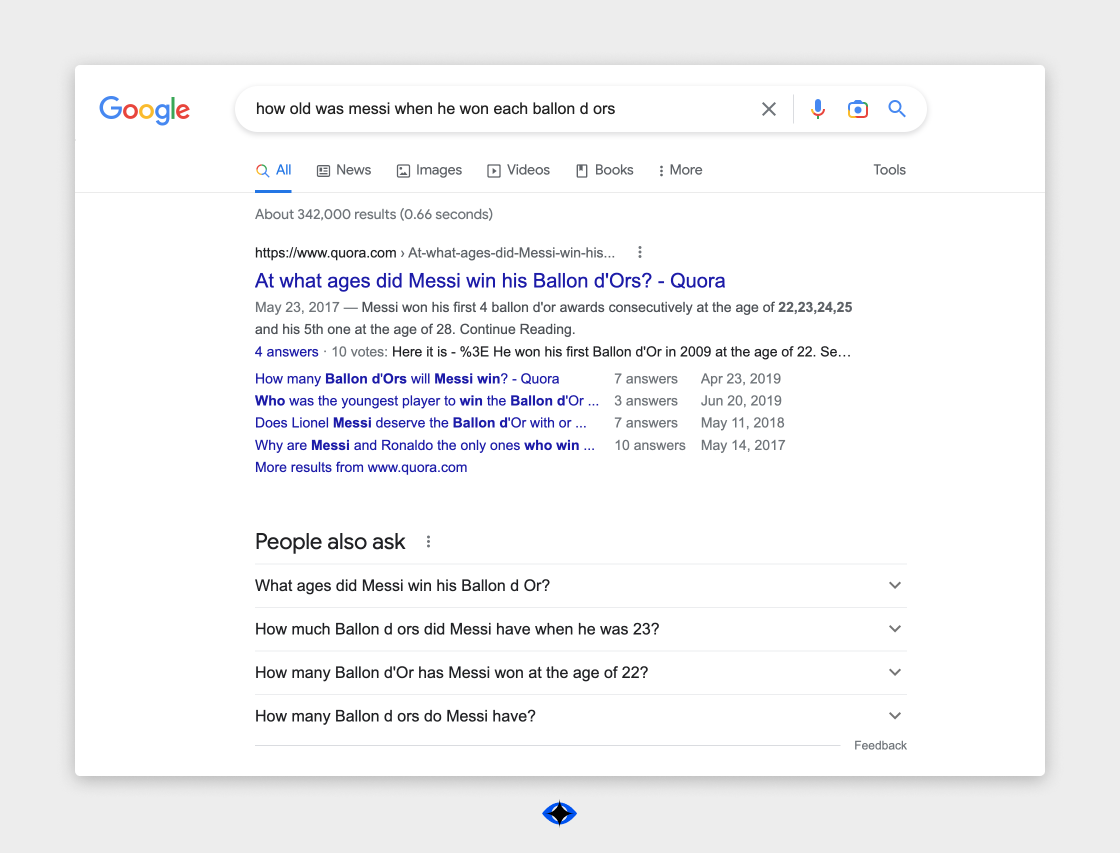Open Google Lens camera search icon

[858, 109]
